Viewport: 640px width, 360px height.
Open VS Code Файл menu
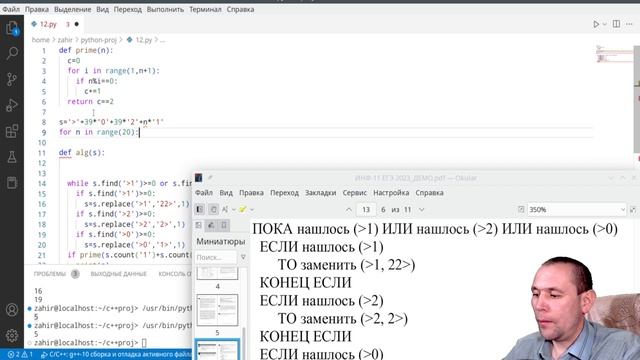11,9
